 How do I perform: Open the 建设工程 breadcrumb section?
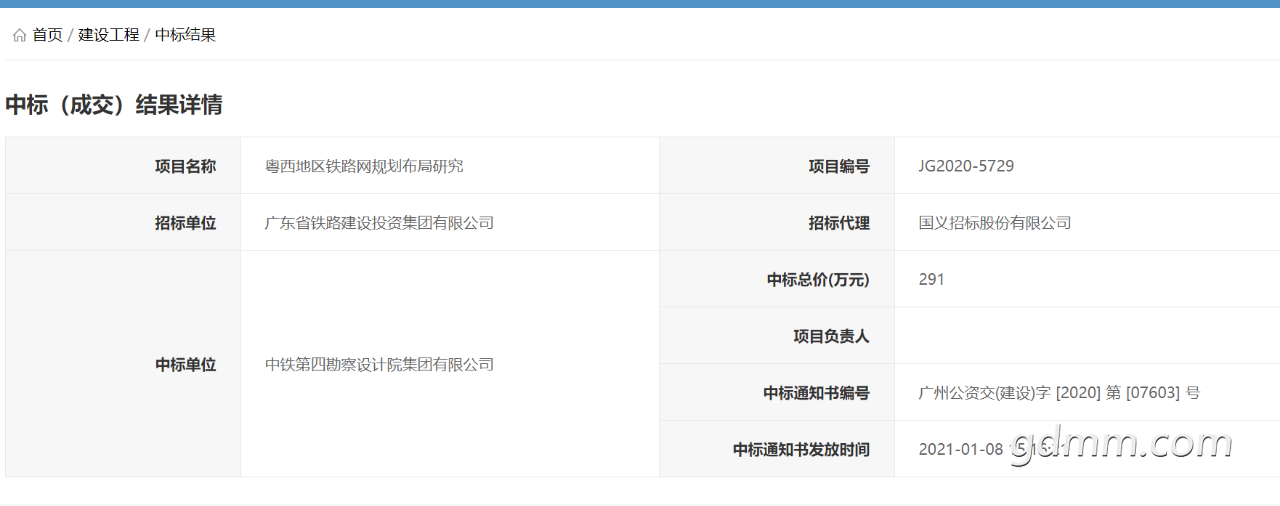pyautogui.click(x=109, y=35)
